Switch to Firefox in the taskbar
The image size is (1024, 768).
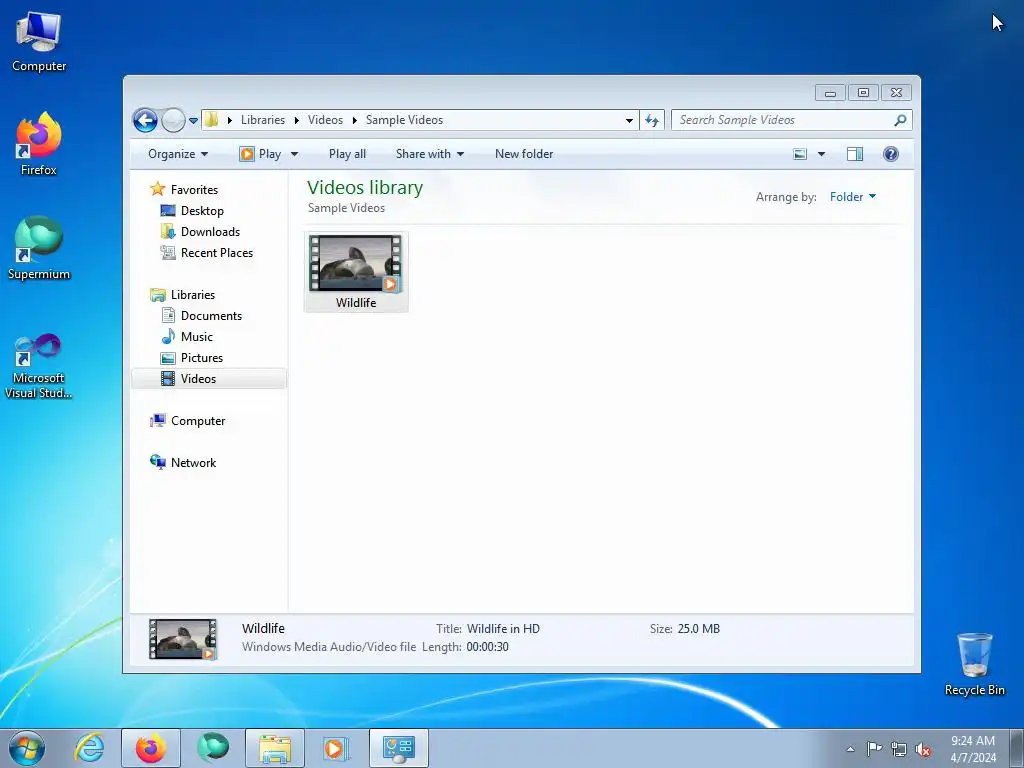(151, 748)
